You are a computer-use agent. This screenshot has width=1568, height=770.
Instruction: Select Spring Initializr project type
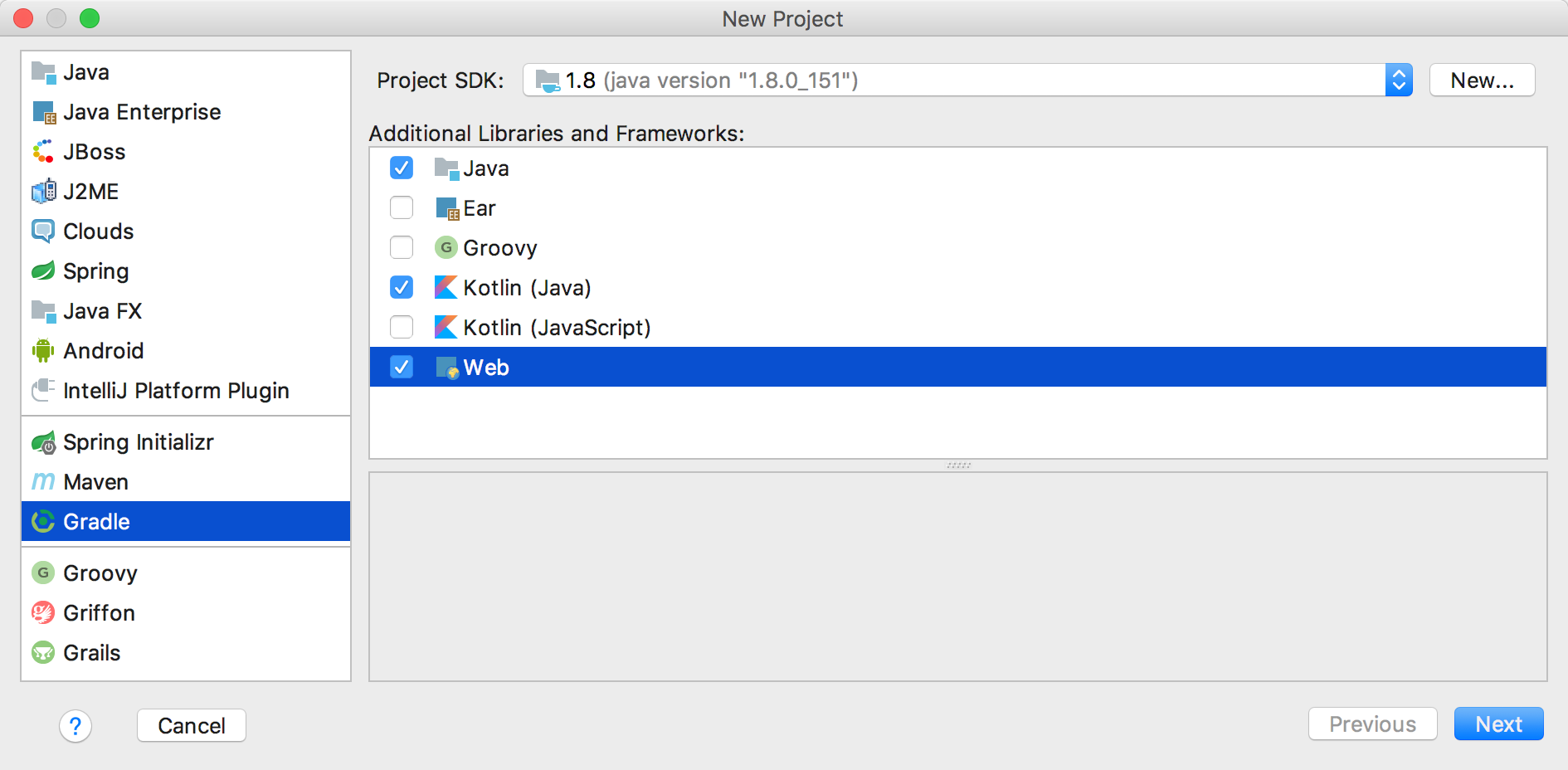186,442
